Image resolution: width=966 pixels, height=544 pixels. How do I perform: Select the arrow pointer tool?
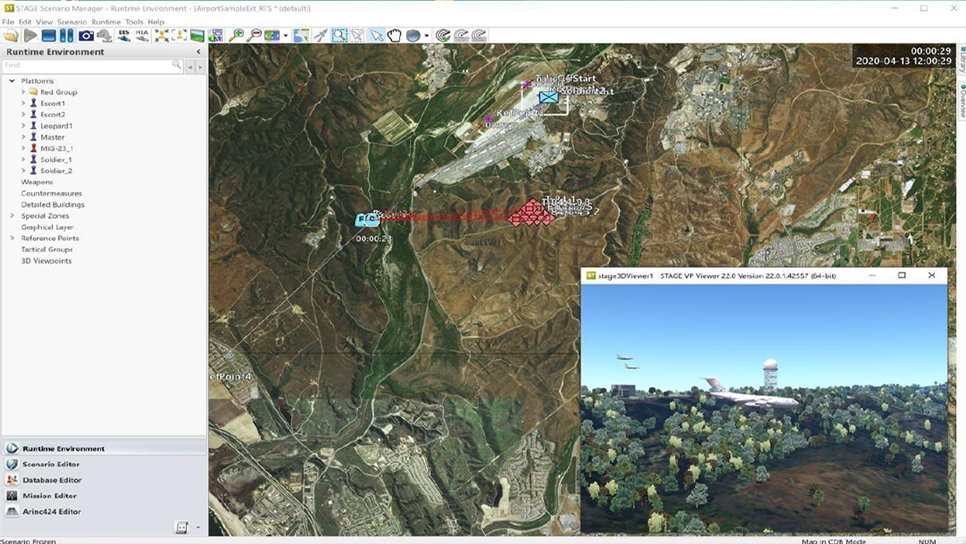(x=376, y=35)
